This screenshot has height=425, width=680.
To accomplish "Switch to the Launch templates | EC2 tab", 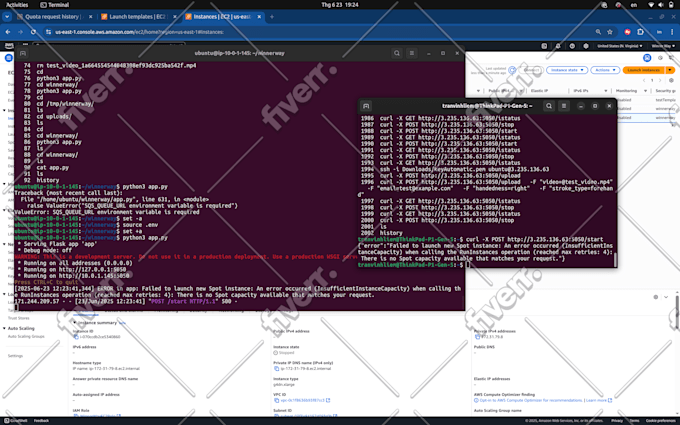I will coord(138,16).
